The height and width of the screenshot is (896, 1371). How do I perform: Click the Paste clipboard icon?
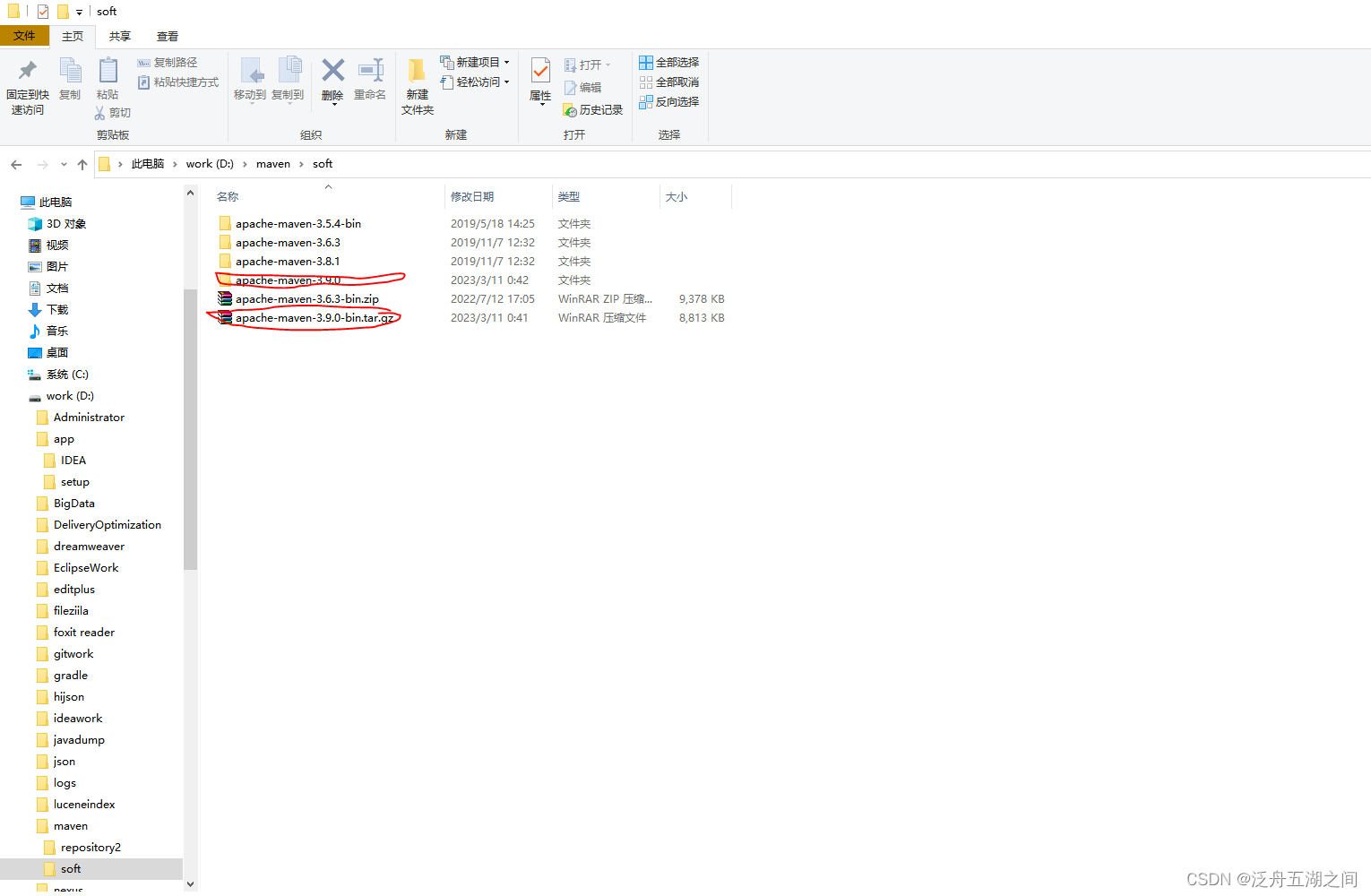[108, 70]
